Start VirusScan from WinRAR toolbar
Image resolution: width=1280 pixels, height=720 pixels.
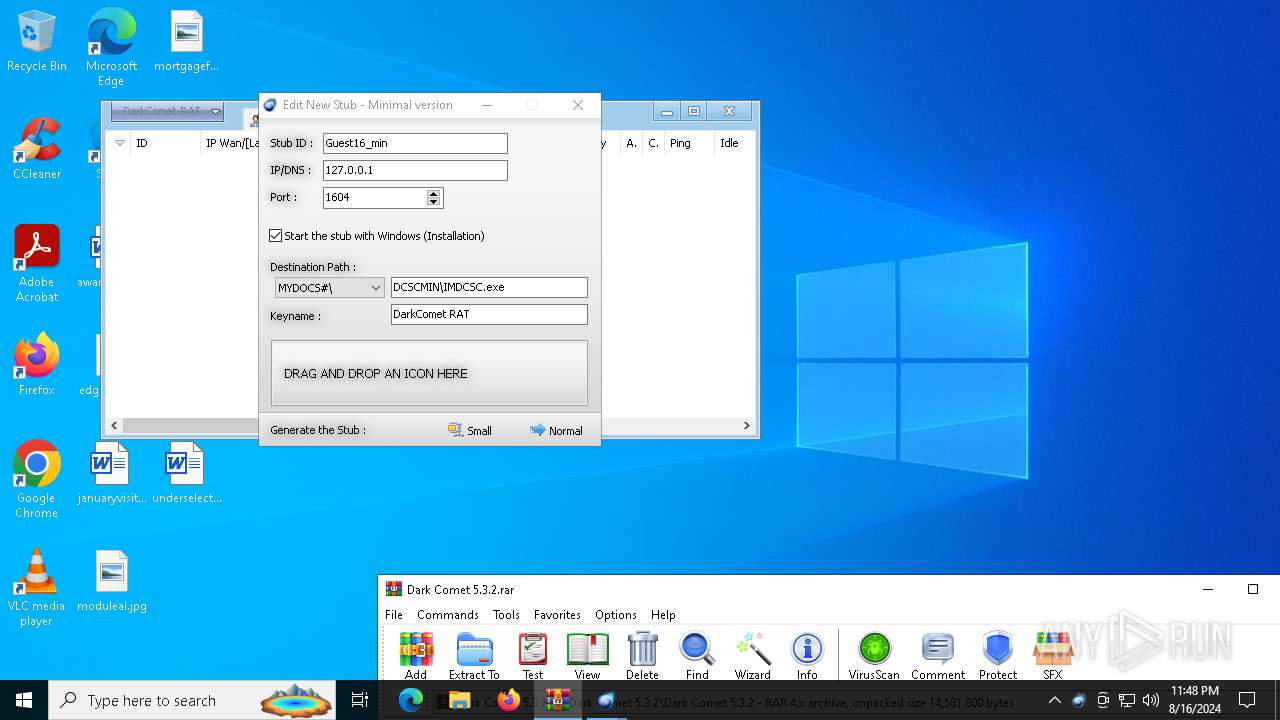pos(875,655)
